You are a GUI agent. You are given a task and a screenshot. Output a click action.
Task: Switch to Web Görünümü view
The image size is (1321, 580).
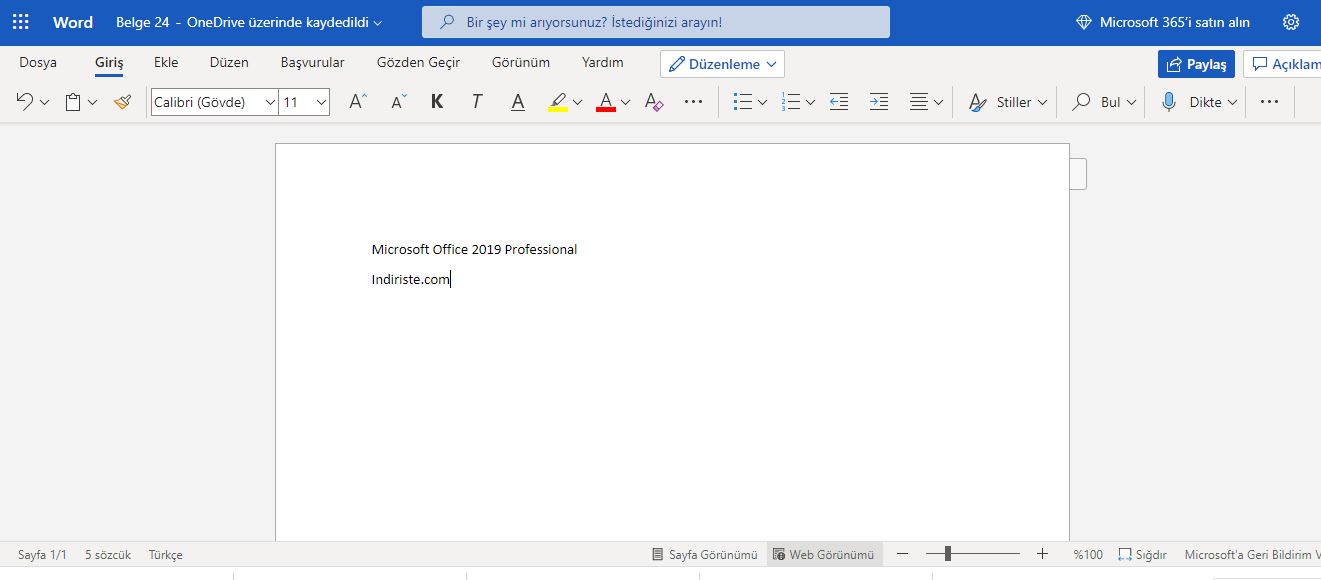(824, 554)
